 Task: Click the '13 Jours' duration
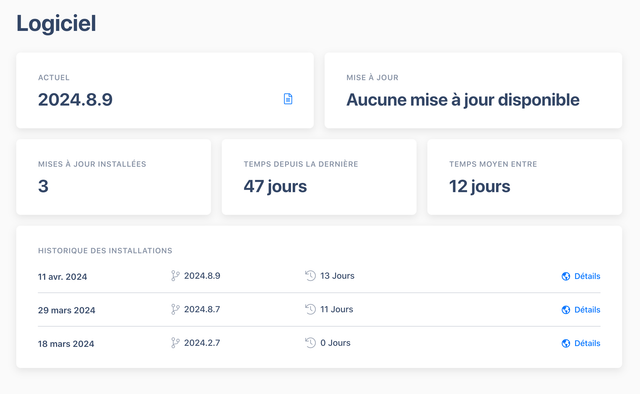[337, 276]
